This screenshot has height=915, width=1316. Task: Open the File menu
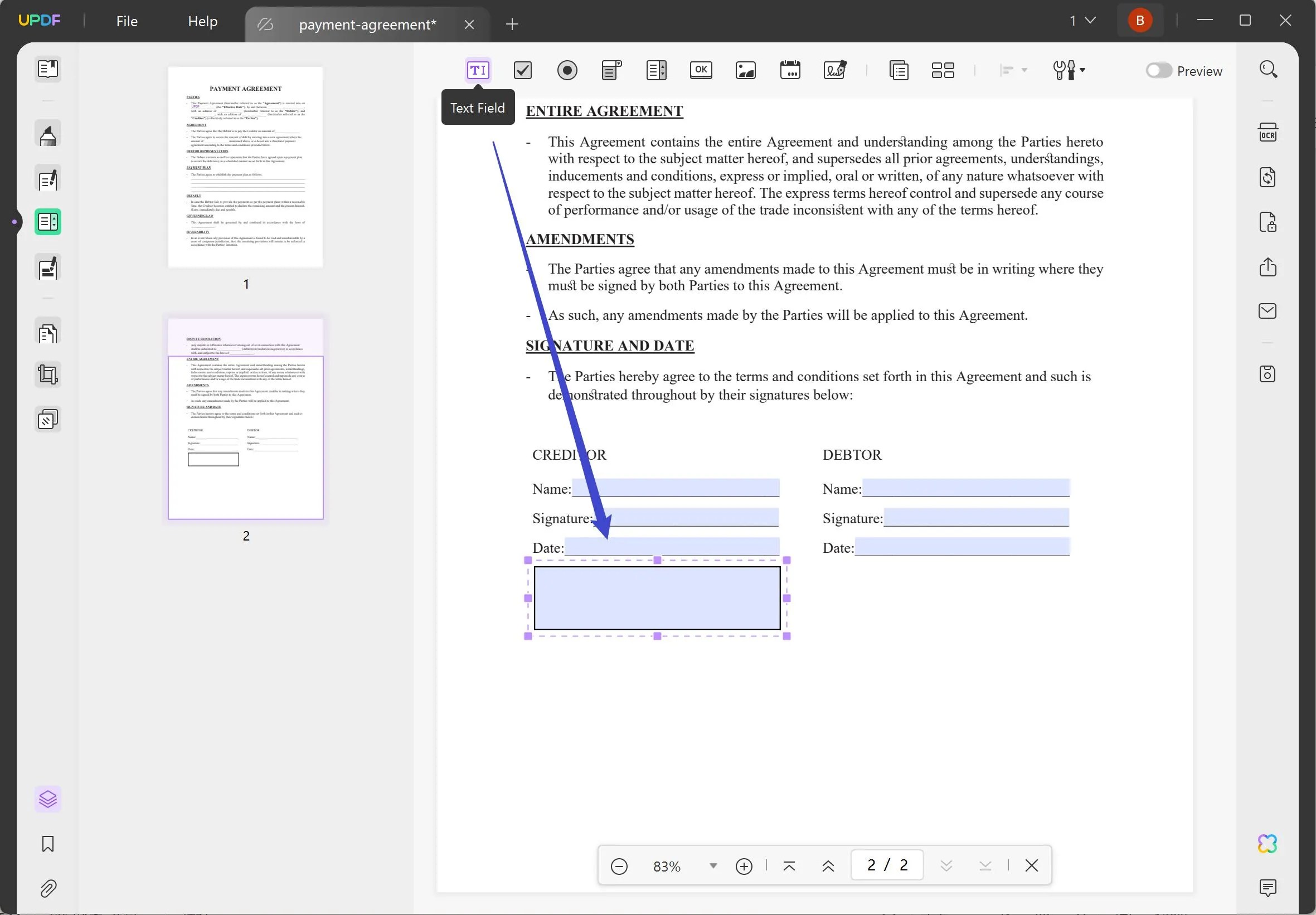(126, 21)
